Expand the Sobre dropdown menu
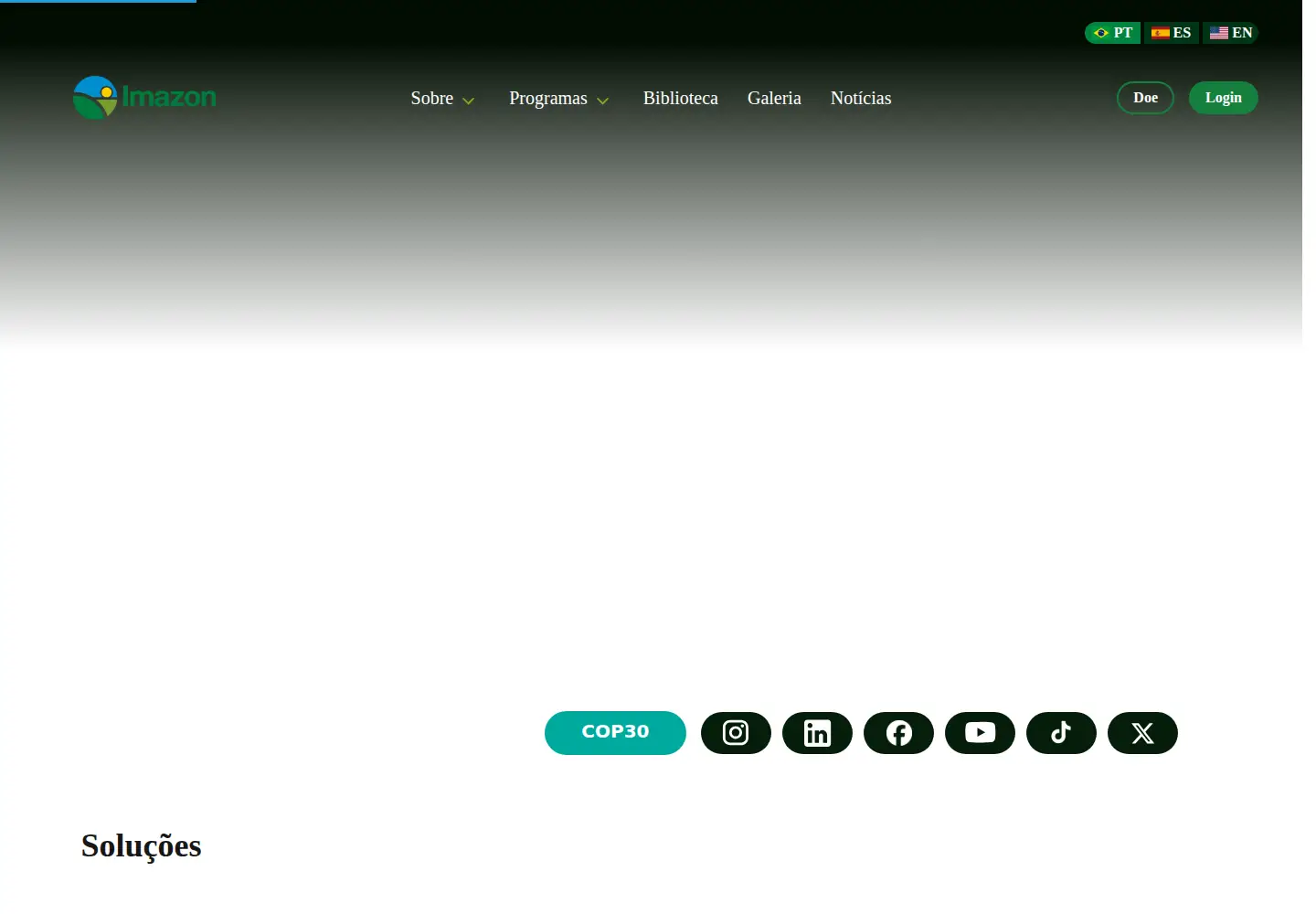Viewport: 1316px width, 914px height. [443, 99]
